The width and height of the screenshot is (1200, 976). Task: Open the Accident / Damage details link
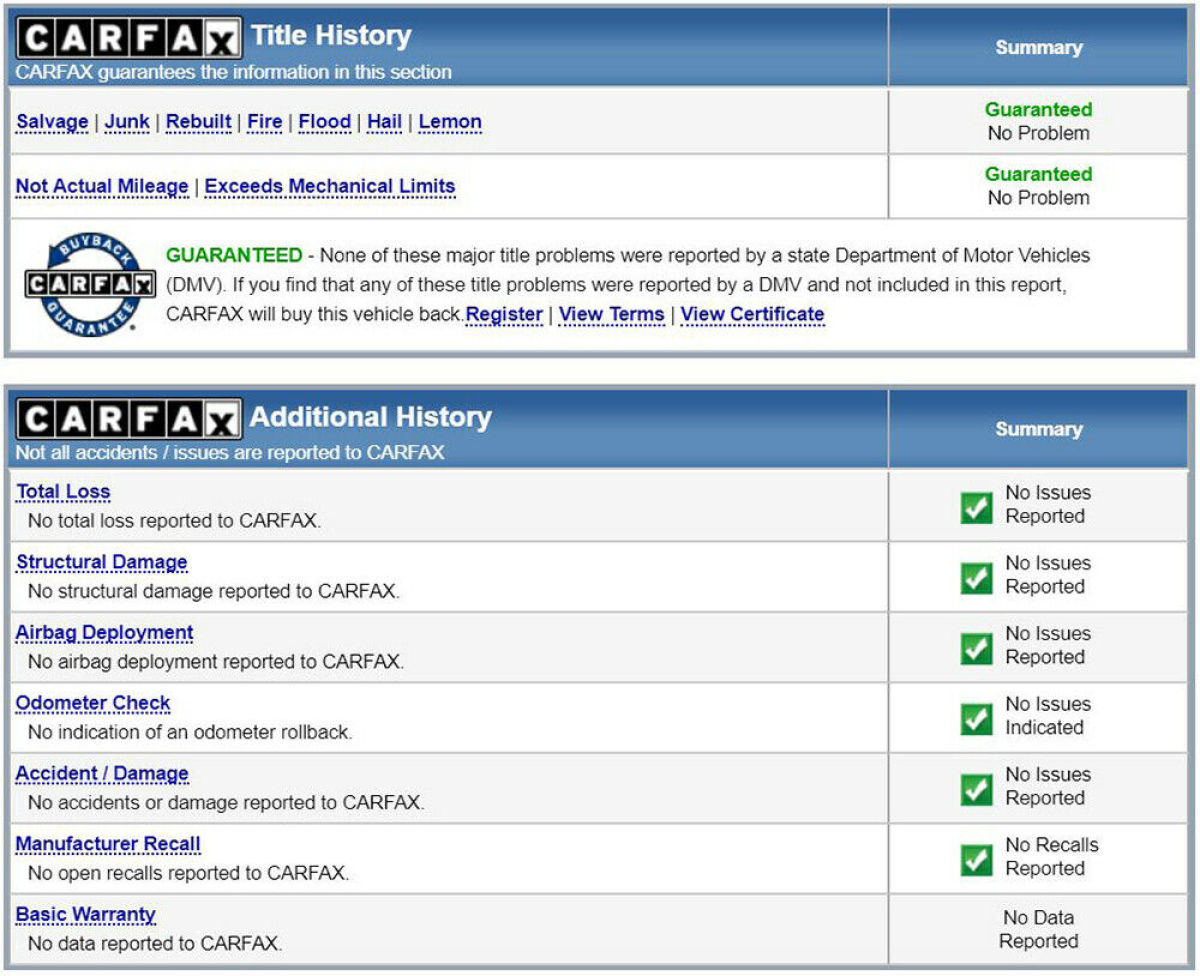tap(102, 774)
